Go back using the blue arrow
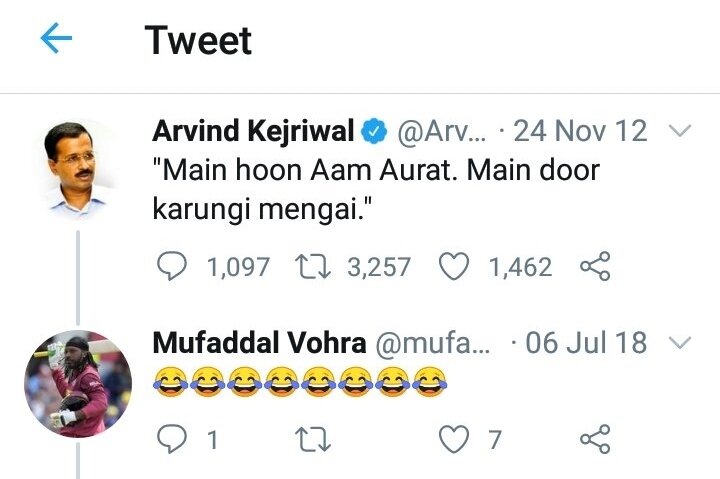720x479 pixels. [56, 40]
